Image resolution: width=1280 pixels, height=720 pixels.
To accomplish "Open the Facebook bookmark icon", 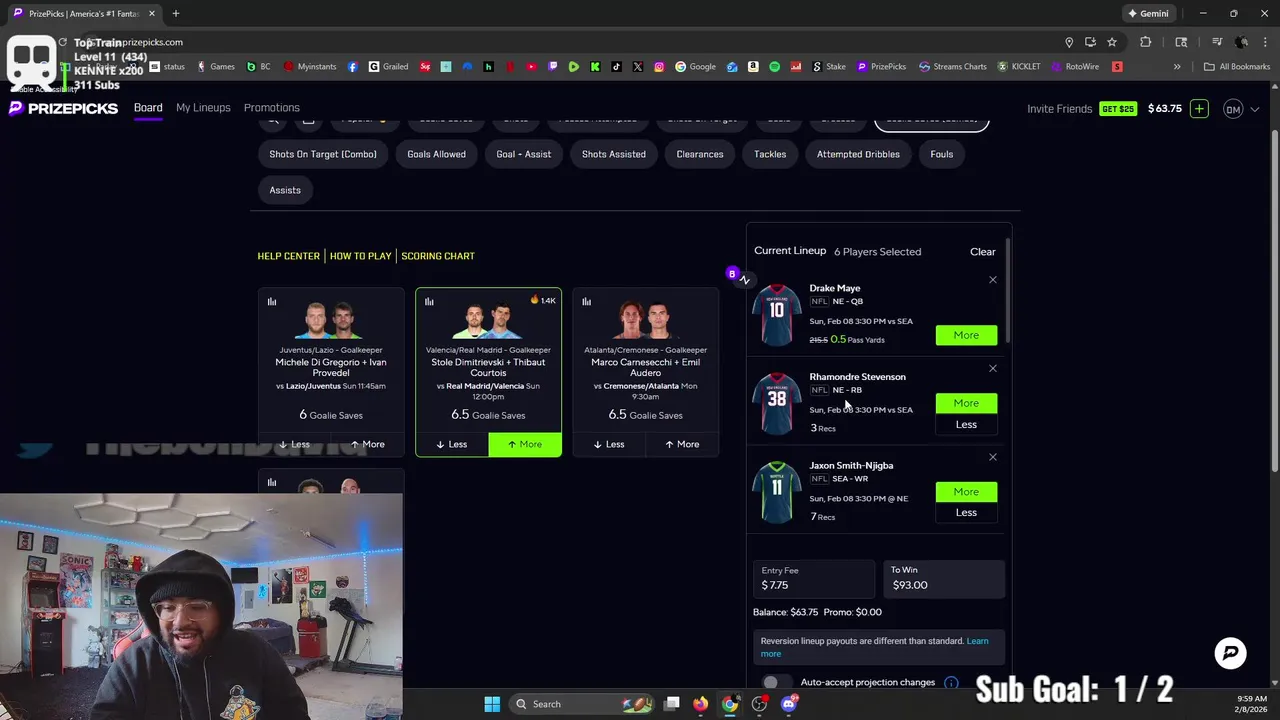I will click(x=353, y=67).
